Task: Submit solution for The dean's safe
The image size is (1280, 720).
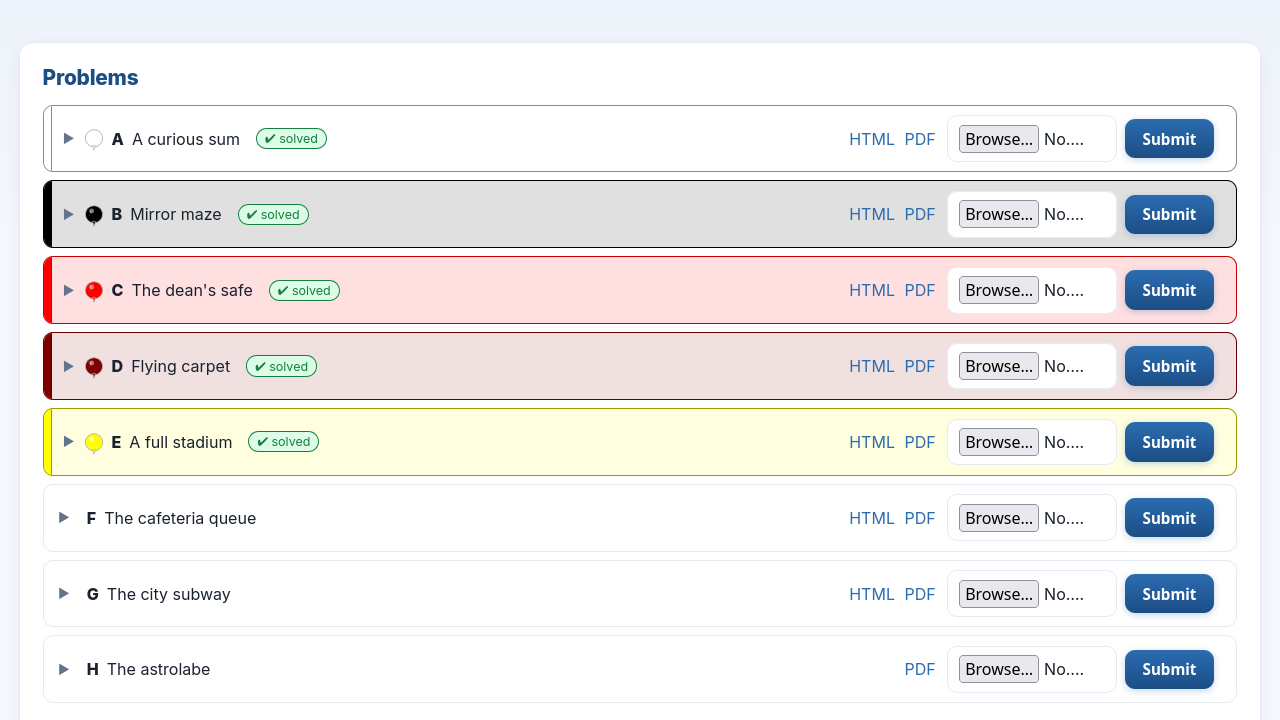Action: coord(1169,290)
